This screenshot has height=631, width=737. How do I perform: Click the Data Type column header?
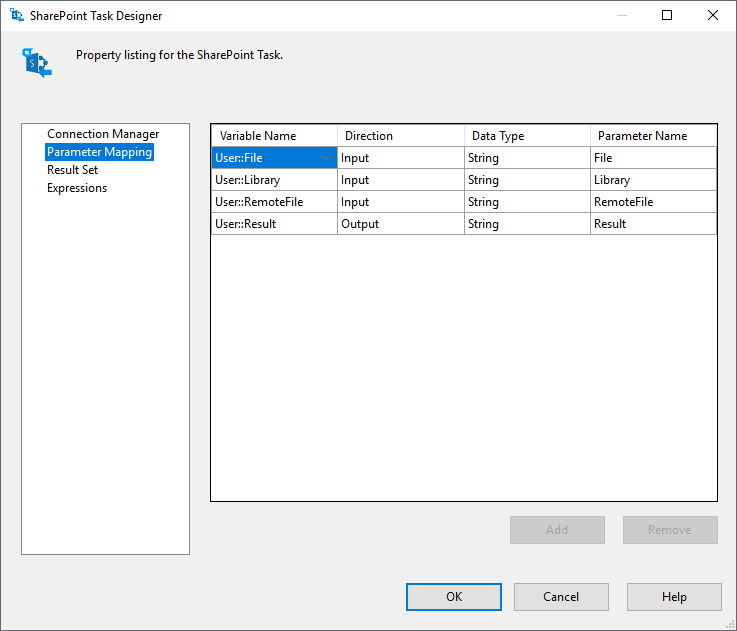point(527,136)
